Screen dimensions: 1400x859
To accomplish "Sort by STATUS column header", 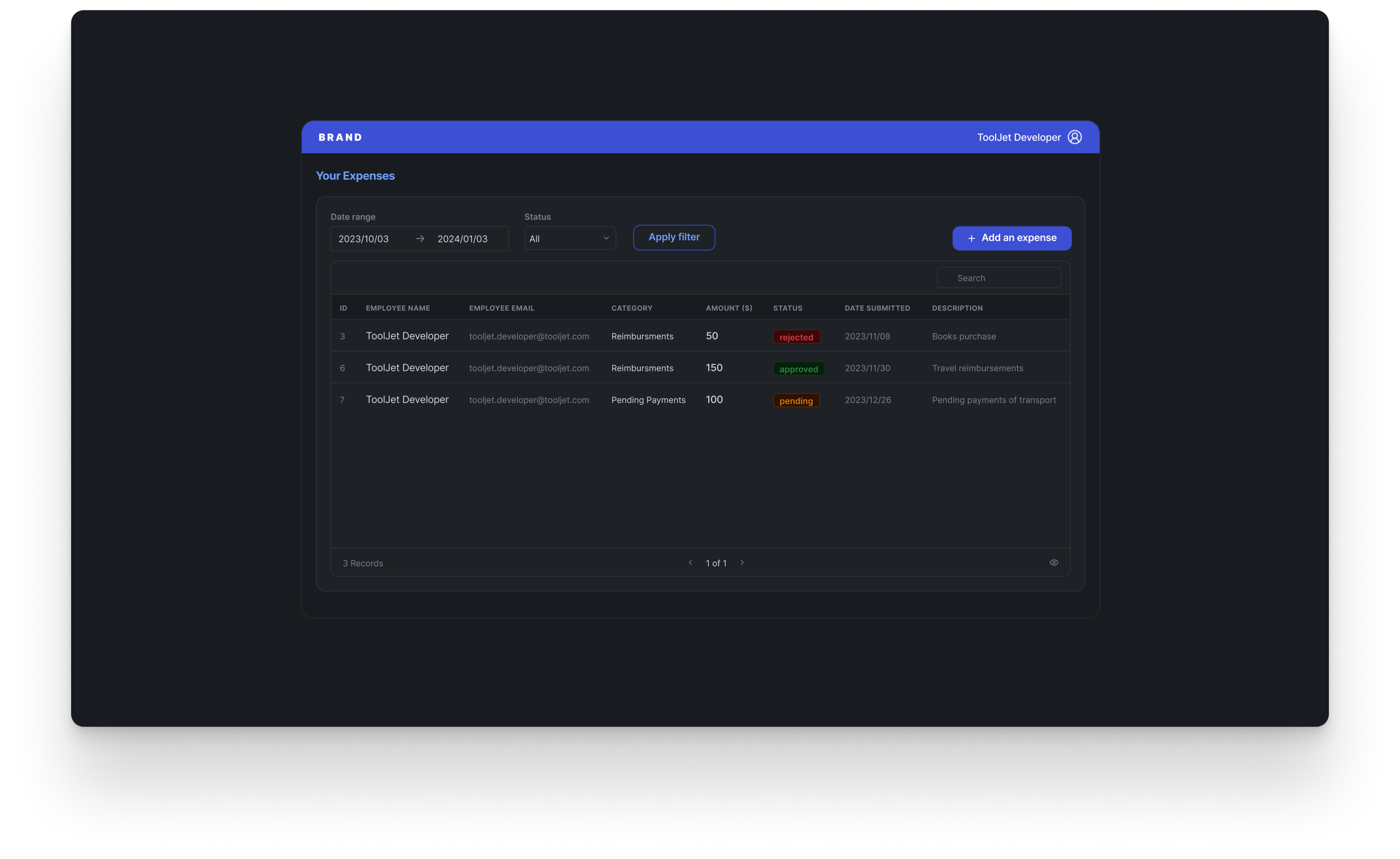I will point(787,308).
